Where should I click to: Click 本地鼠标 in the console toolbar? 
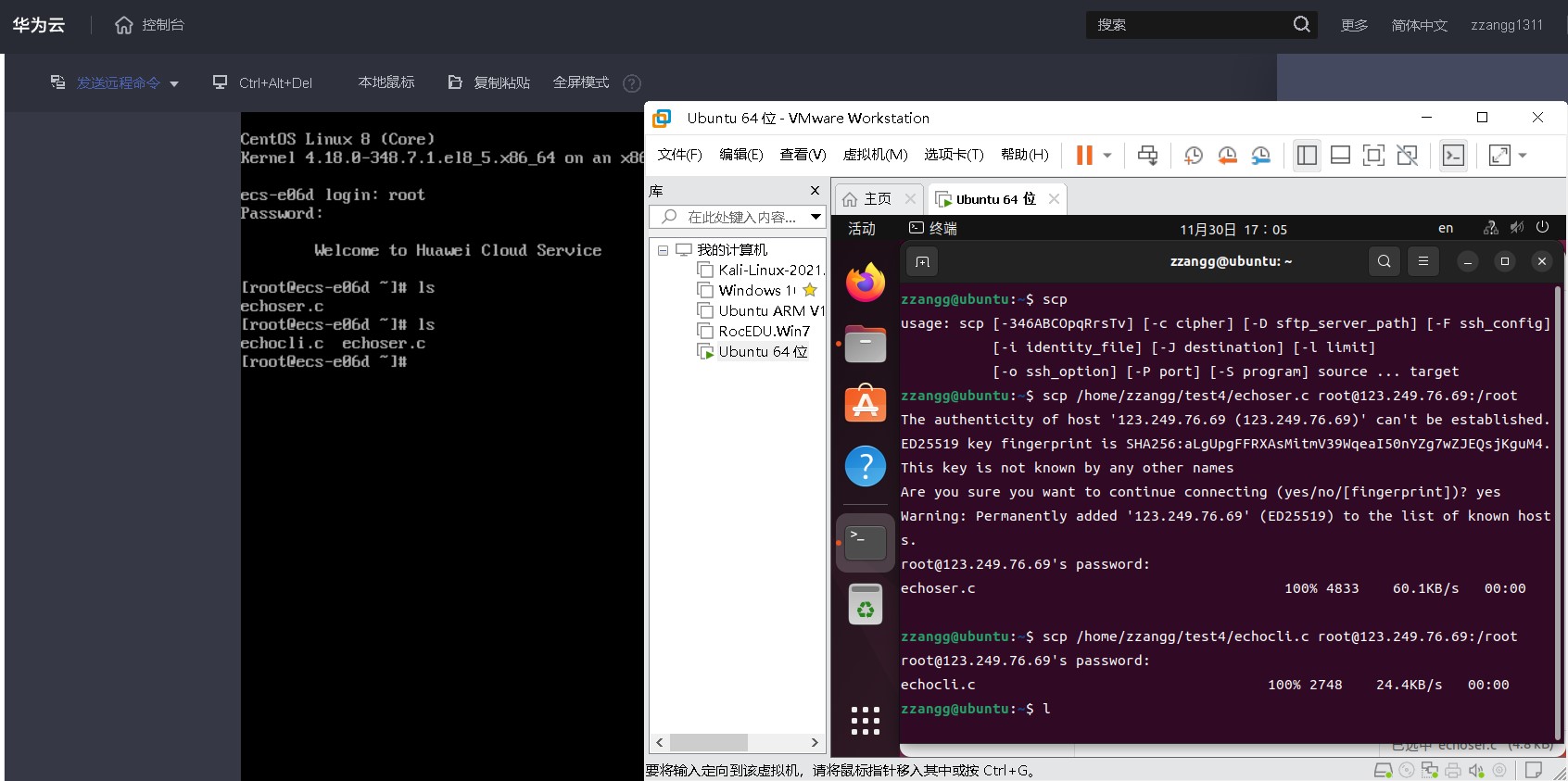386,82
